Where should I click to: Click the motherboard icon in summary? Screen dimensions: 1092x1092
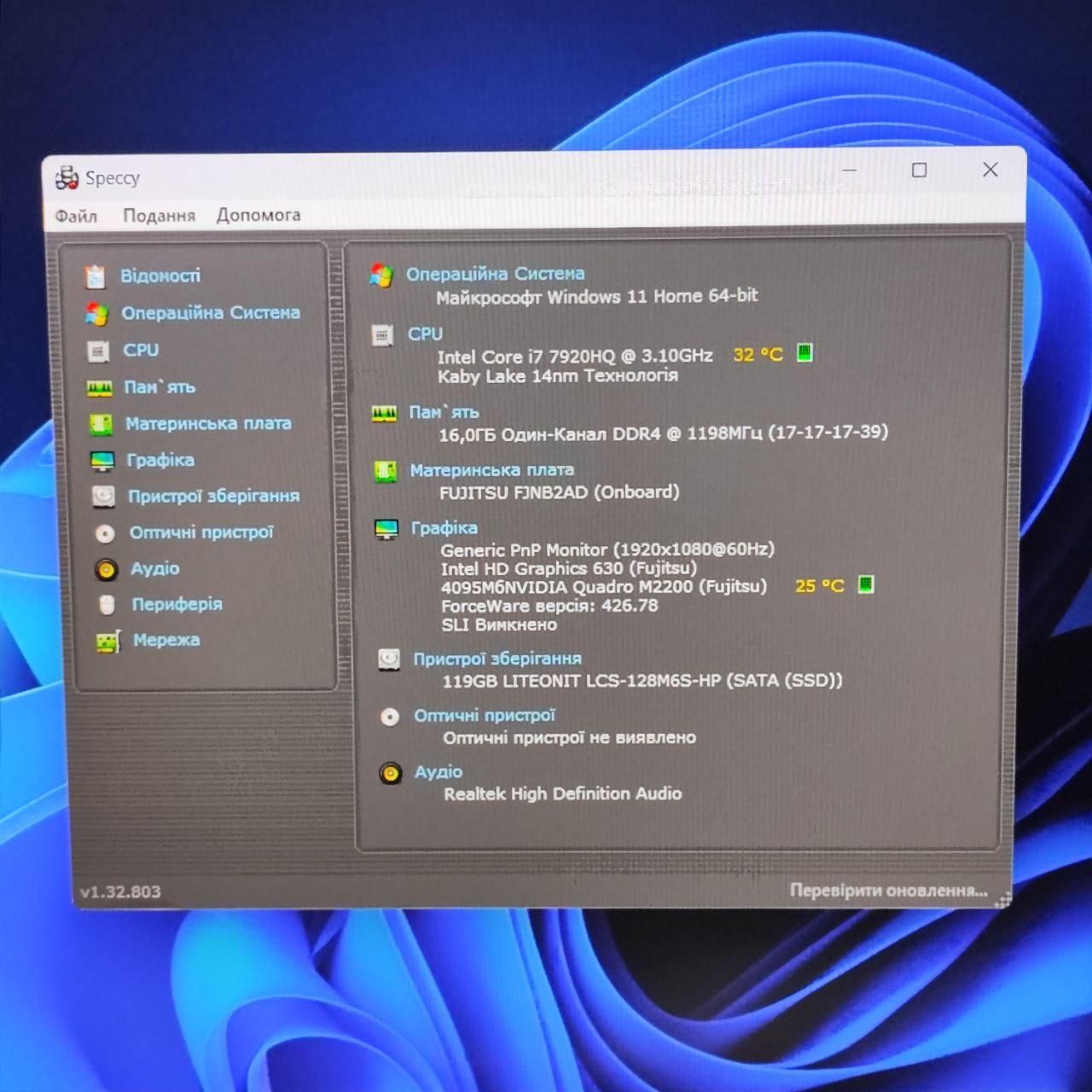(386, 471)
